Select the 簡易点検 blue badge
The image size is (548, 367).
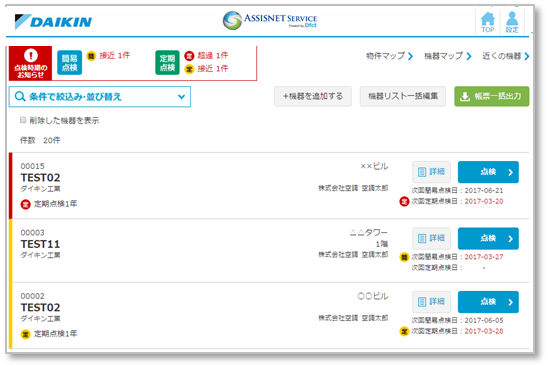pos(70,63)
